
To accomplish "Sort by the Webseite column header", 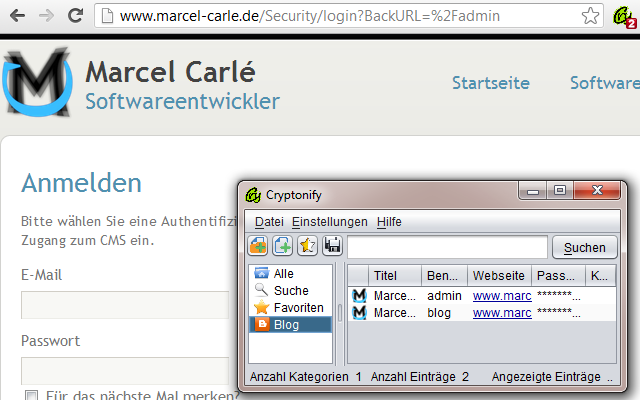I will [x=499, y=276].
